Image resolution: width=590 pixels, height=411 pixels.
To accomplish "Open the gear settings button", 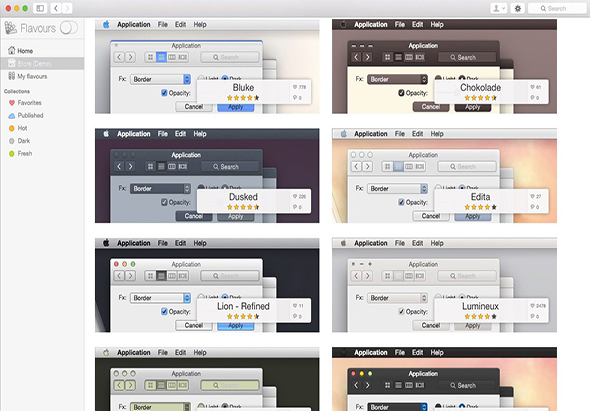I will pyautogui.click(x=518, y=8).
